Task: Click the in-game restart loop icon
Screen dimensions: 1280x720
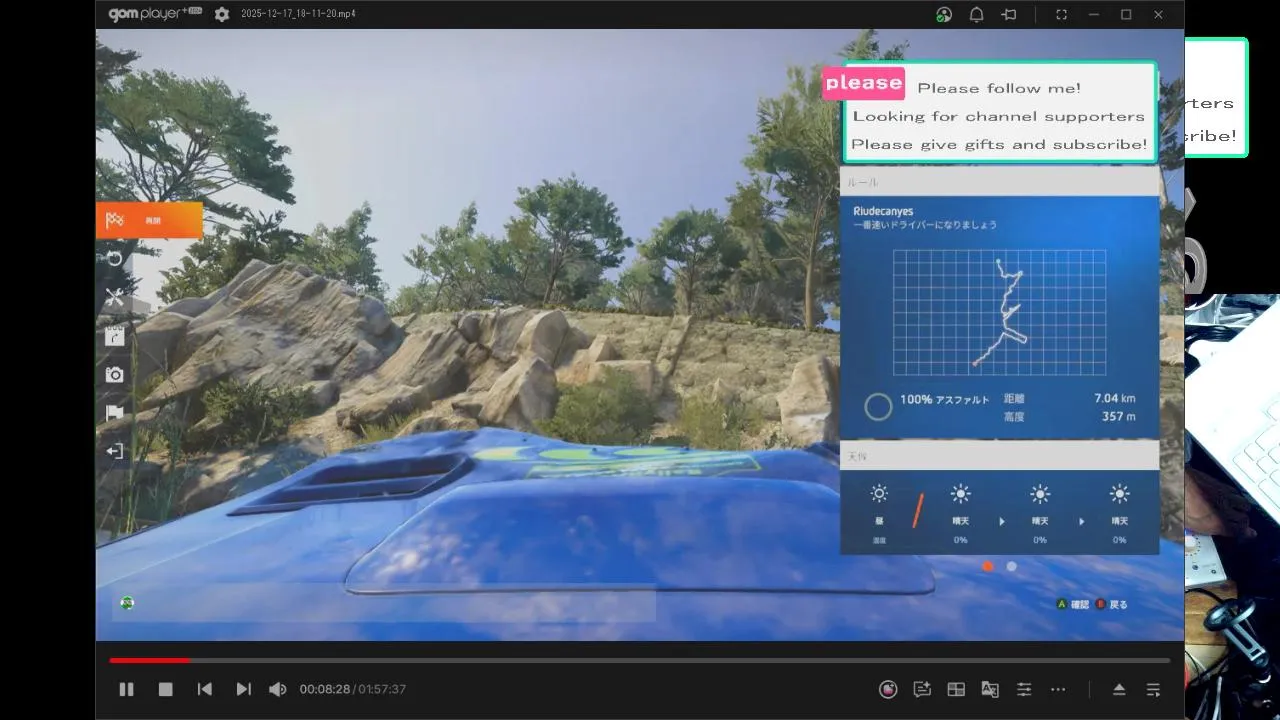Action: coord(114,259)
